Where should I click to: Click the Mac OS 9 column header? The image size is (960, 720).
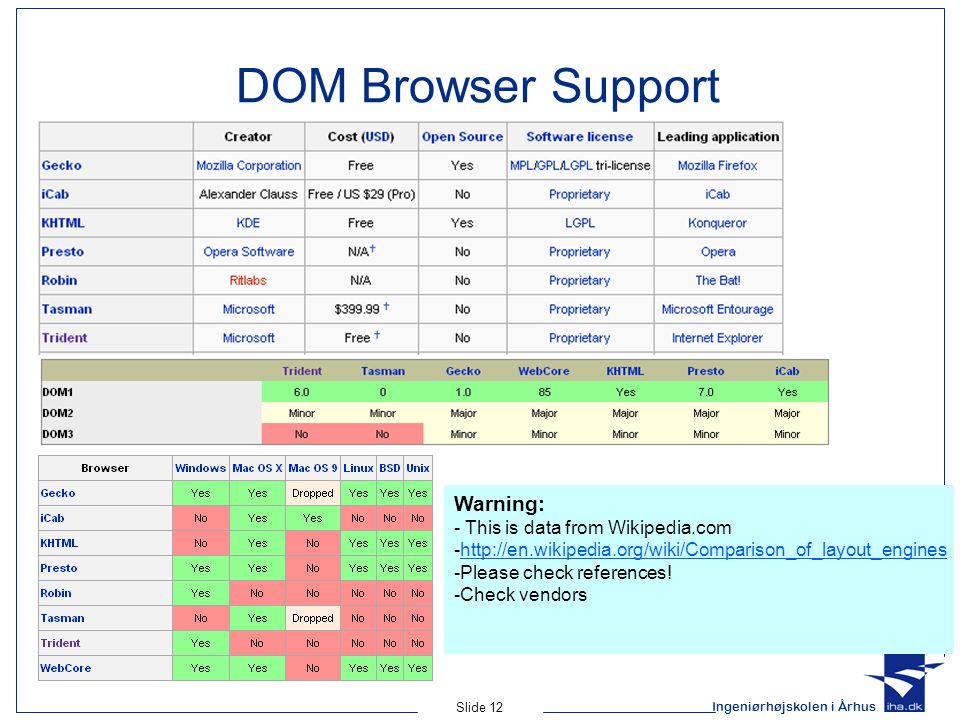point(312,468)
